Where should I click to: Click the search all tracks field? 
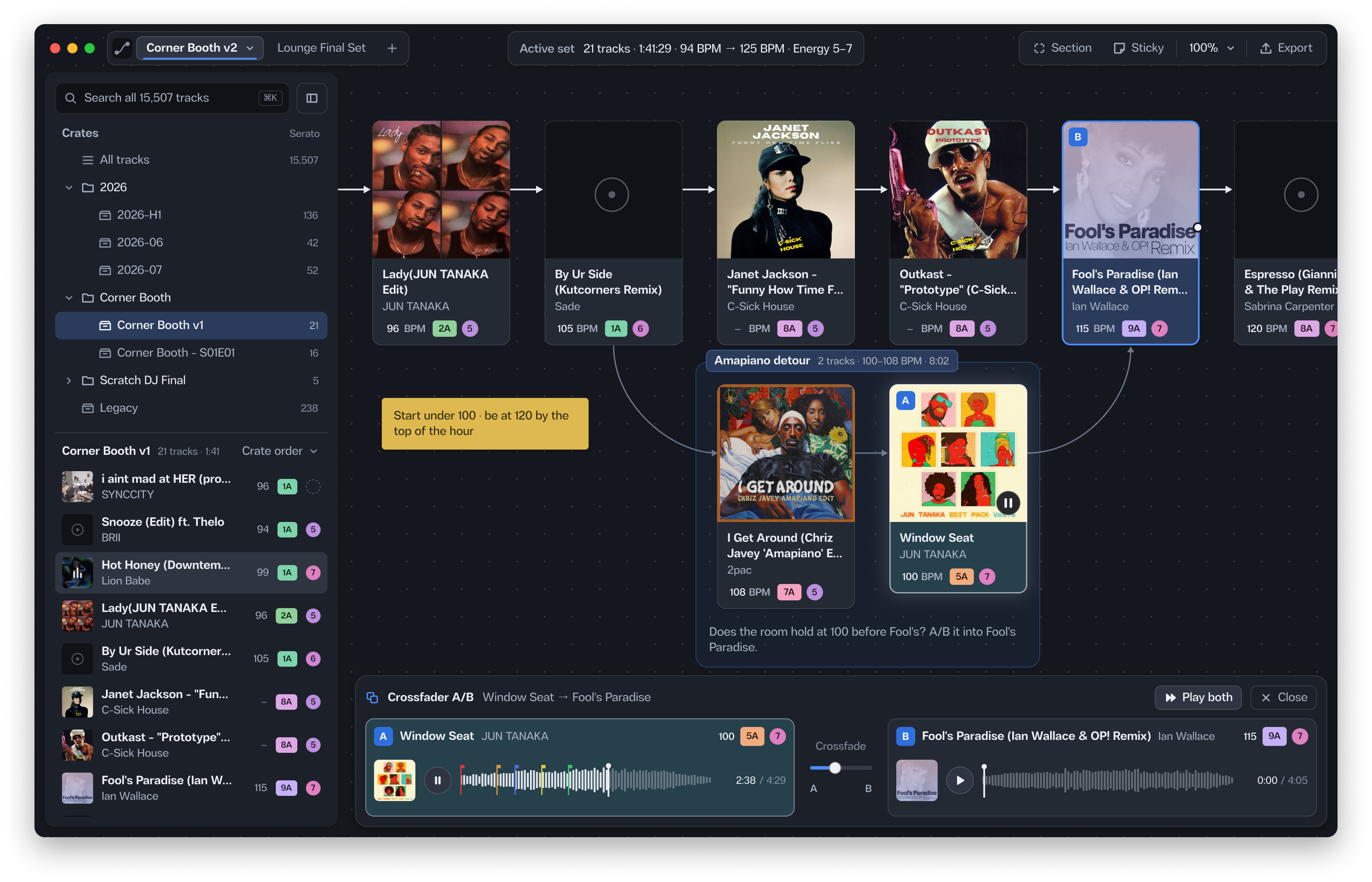coord(172,98)
